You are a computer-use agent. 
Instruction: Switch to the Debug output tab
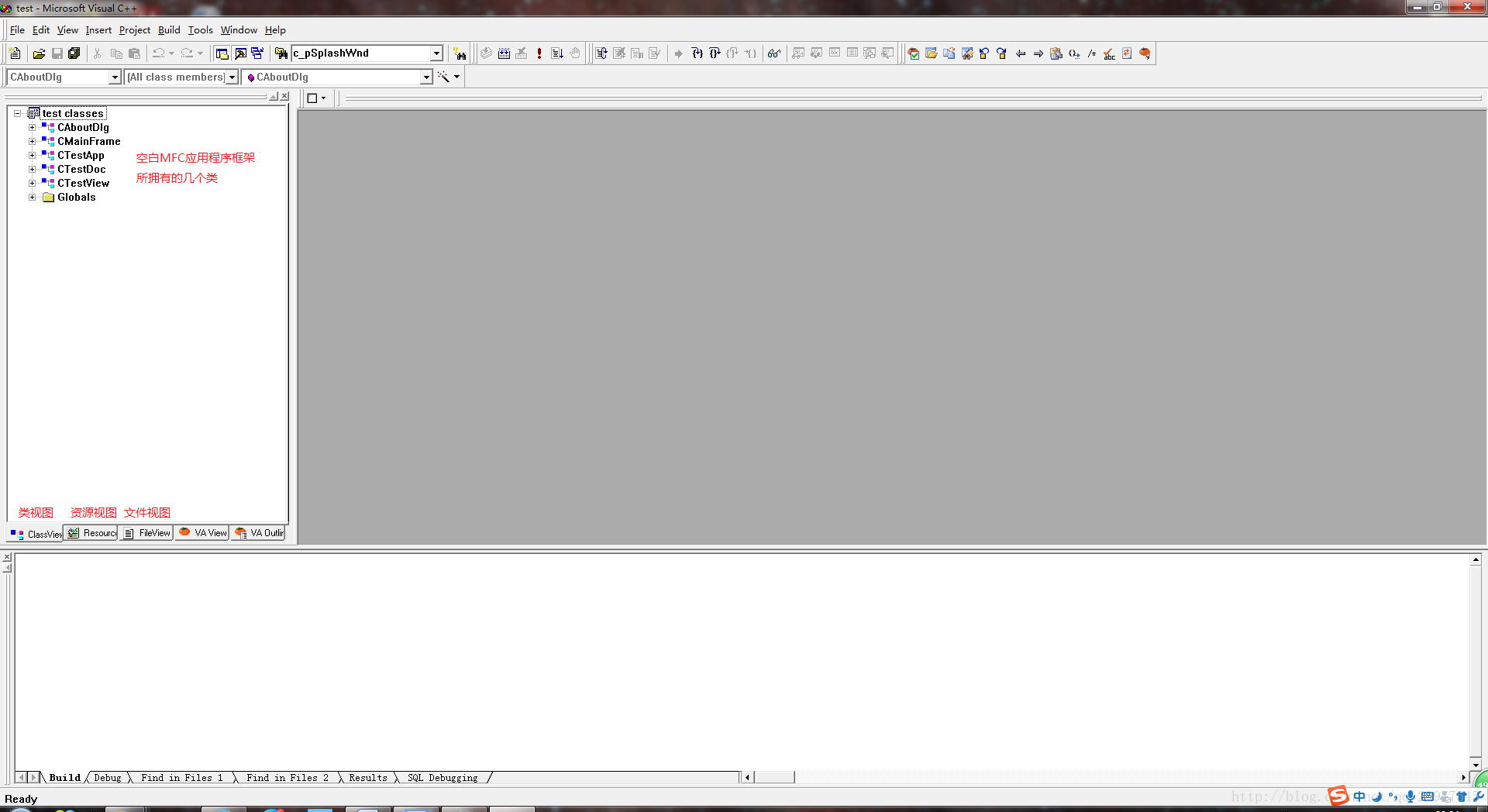coord(108,778)
